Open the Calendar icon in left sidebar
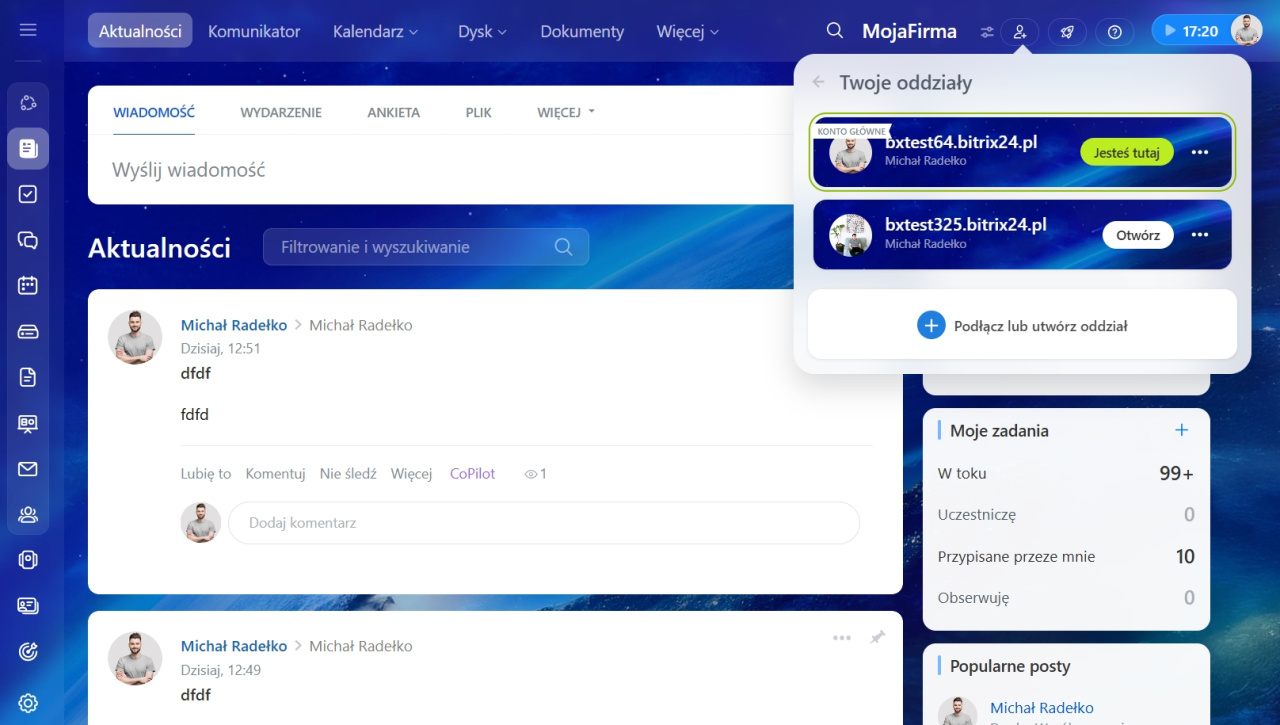This screenshot has height=725, width=1280. [x=28, y=285]
